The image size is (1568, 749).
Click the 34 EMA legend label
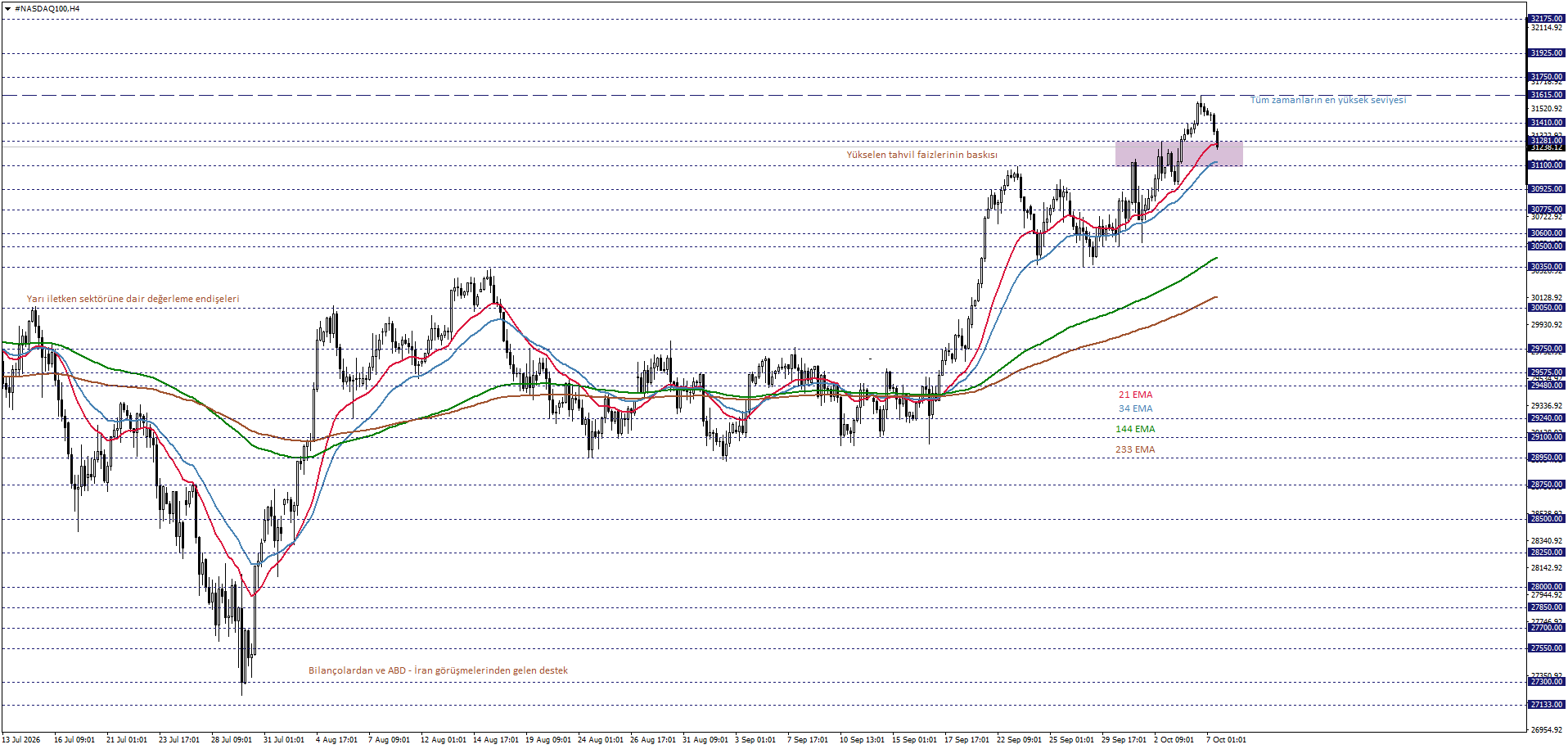1135,408
